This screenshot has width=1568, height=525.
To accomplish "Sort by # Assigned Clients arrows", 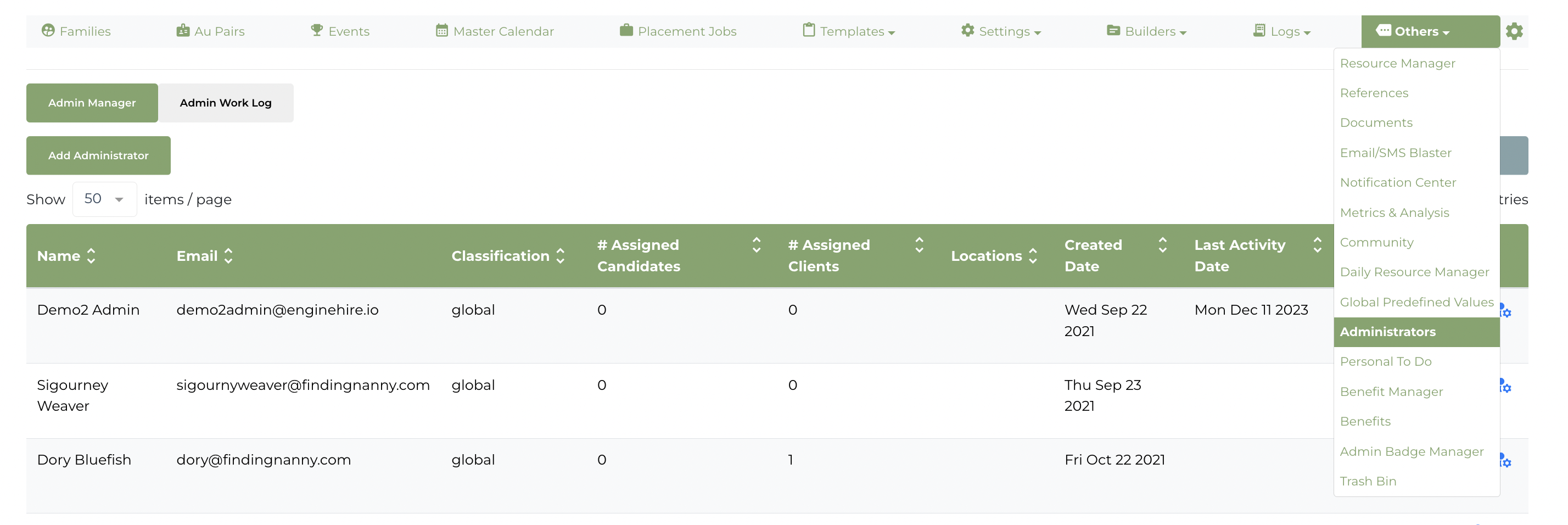I will coord(919,245).
